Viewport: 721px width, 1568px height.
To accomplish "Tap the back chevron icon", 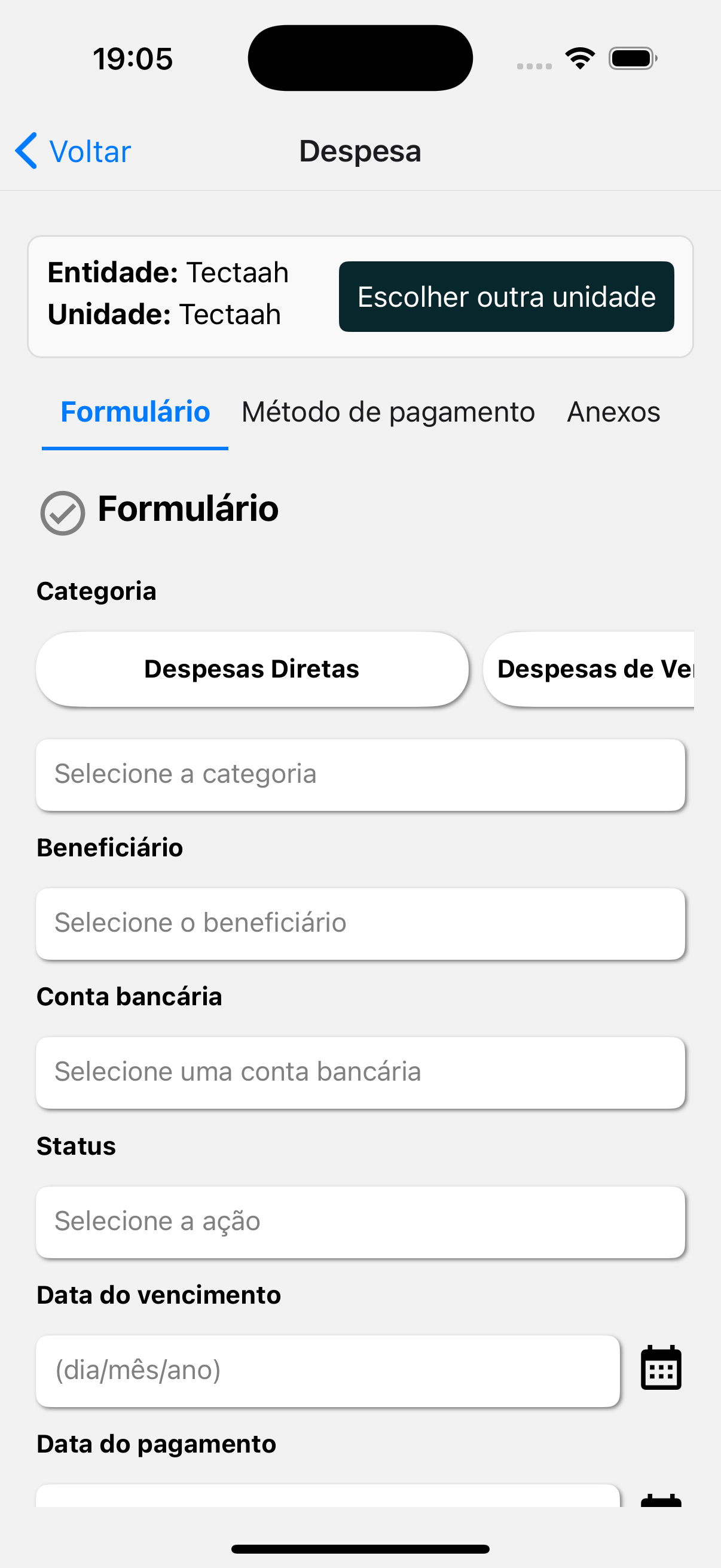I will click(26, 150).
